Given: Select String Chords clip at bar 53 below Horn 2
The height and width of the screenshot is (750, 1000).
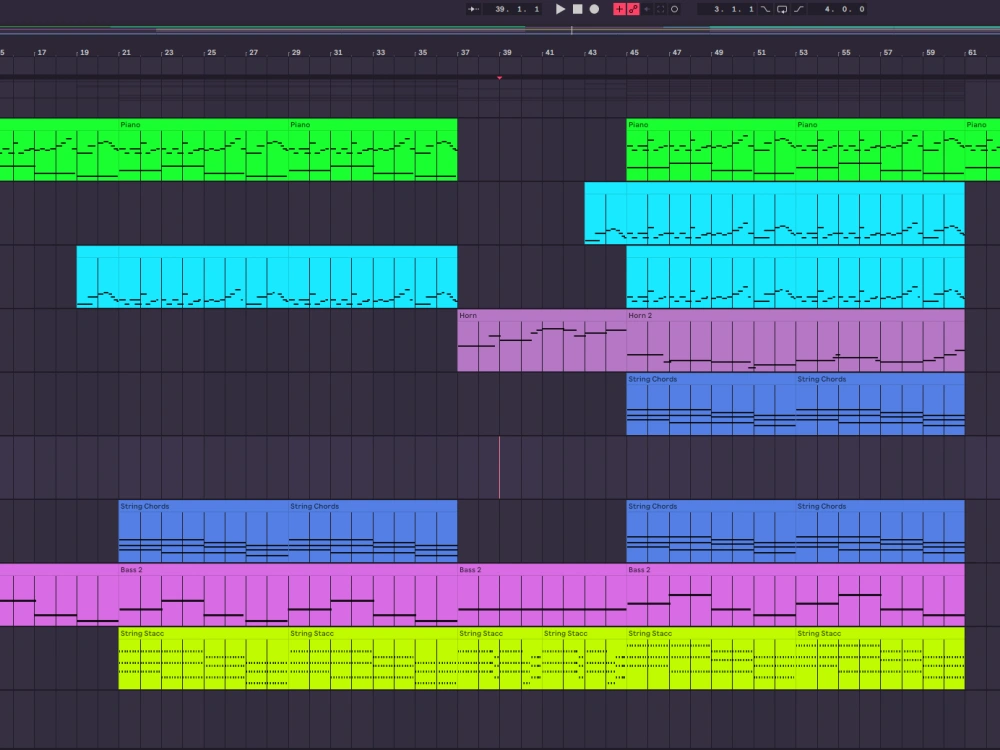Looking at the screenshot, I should click(x=880, y=404).
